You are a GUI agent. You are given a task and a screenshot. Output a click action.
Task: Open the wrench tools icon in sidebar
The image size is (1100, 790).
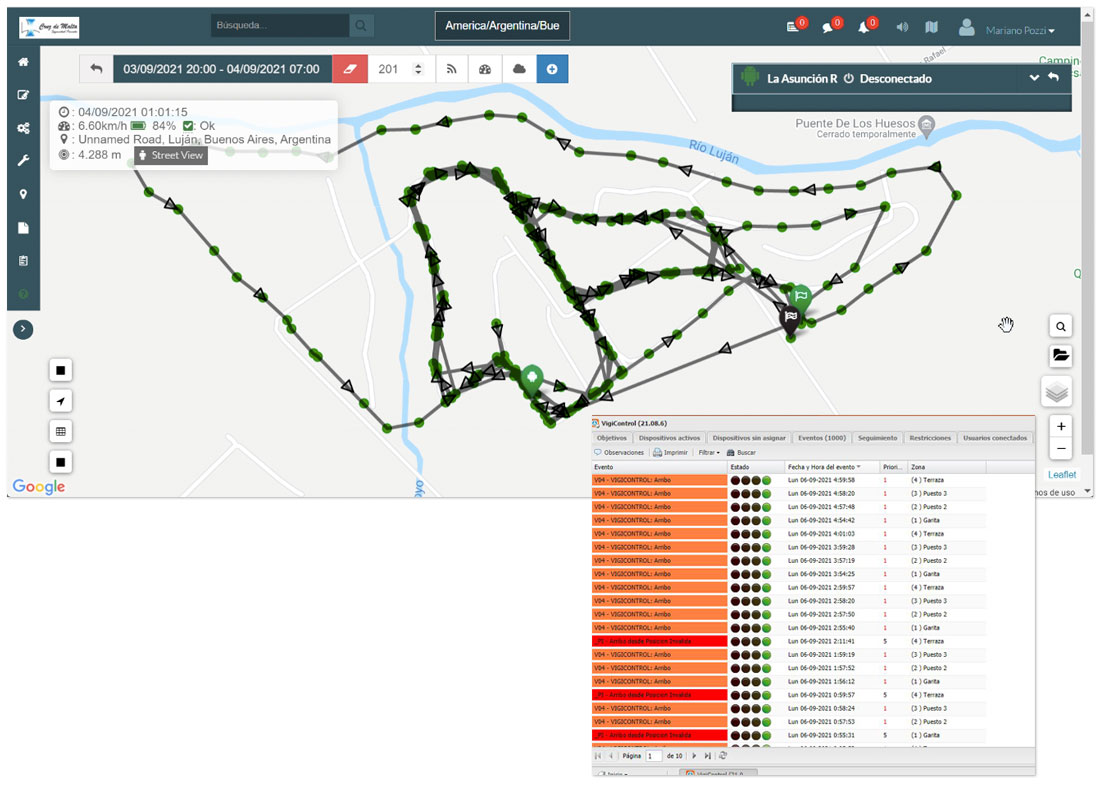(x=23, y=161)
